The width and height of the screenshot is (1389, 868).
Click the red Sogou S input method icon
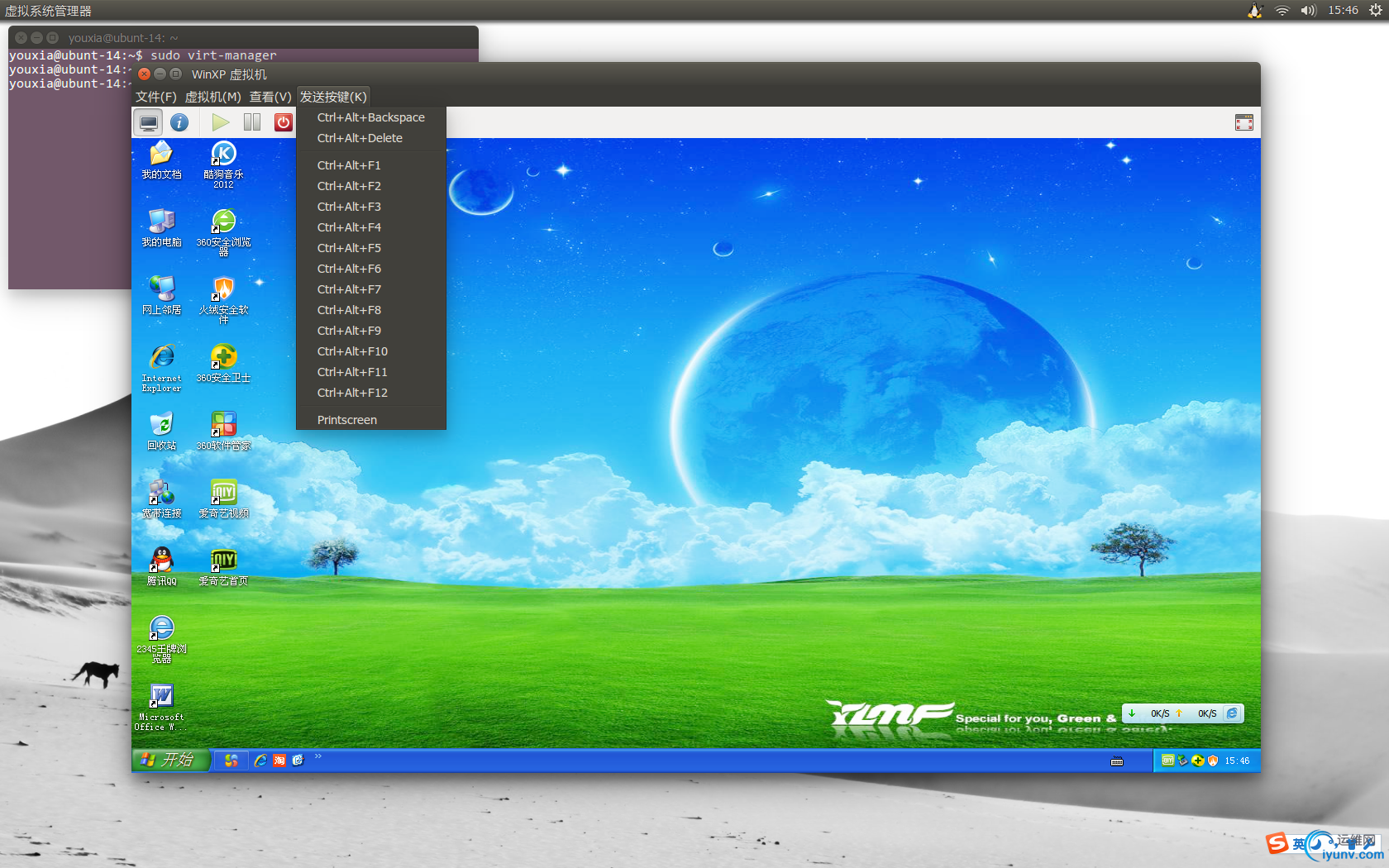(x=1277, y=842)
